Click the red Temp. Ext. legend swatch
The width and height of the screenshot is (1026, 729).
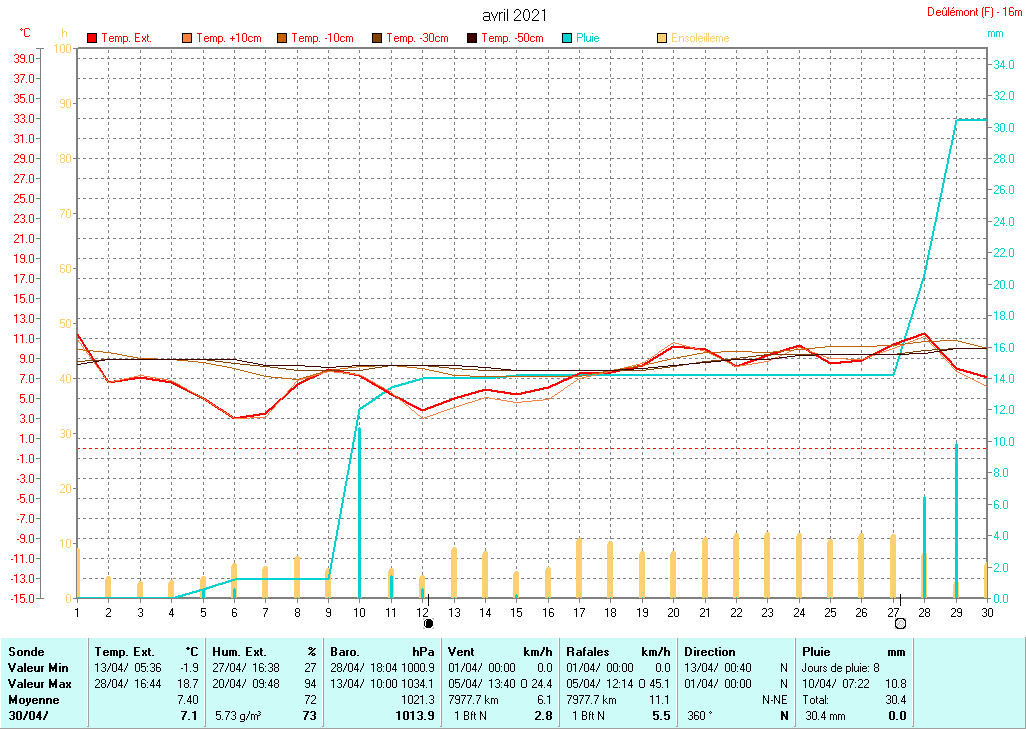tap(93, 38)
